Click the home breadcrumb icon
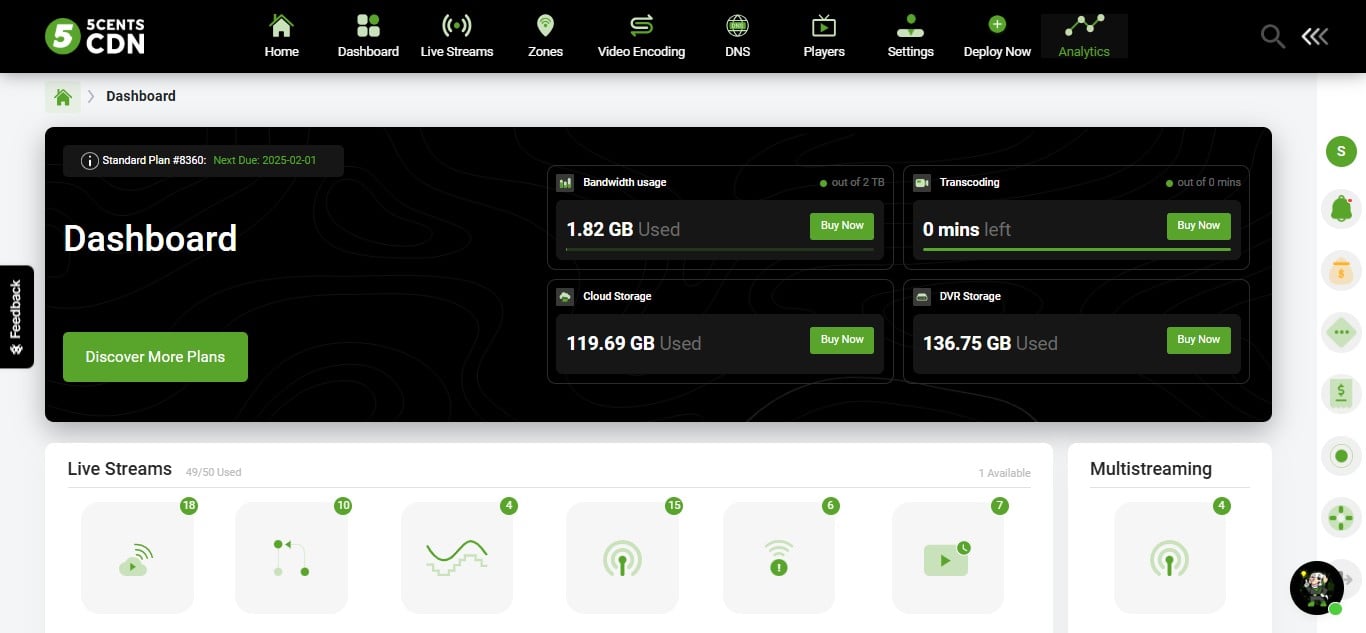 63,97
